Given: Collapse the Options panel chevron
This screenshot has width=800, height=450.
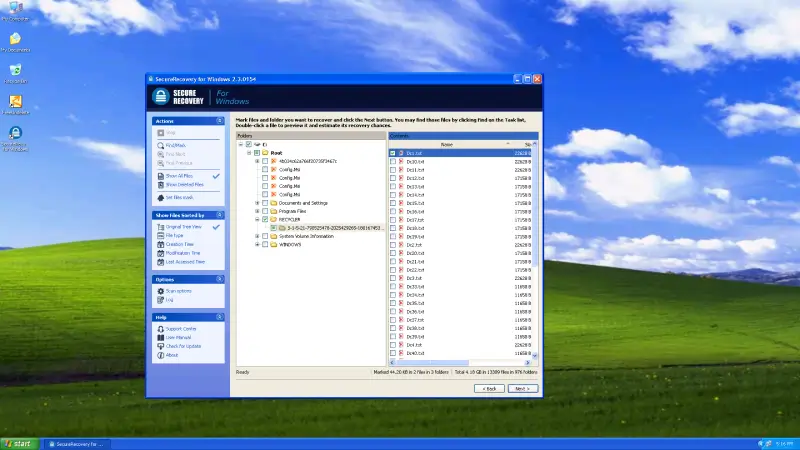Looking at the screenshot, I should tap(219, 279).
